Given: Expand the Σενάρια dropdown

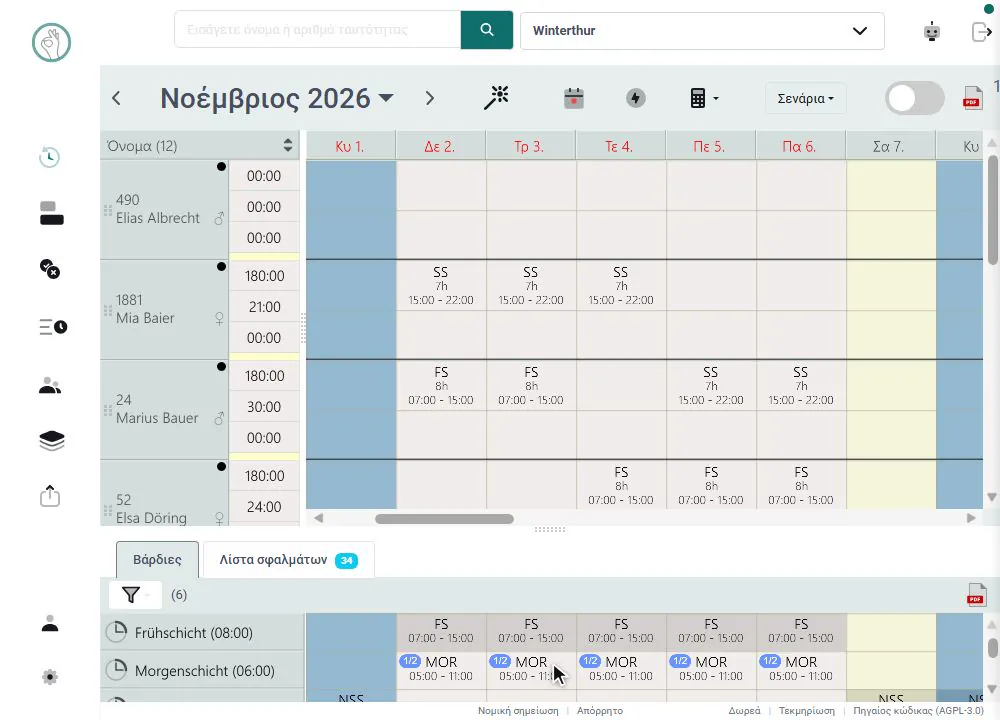Looking at the screenshot, I should tap(805, 98).
